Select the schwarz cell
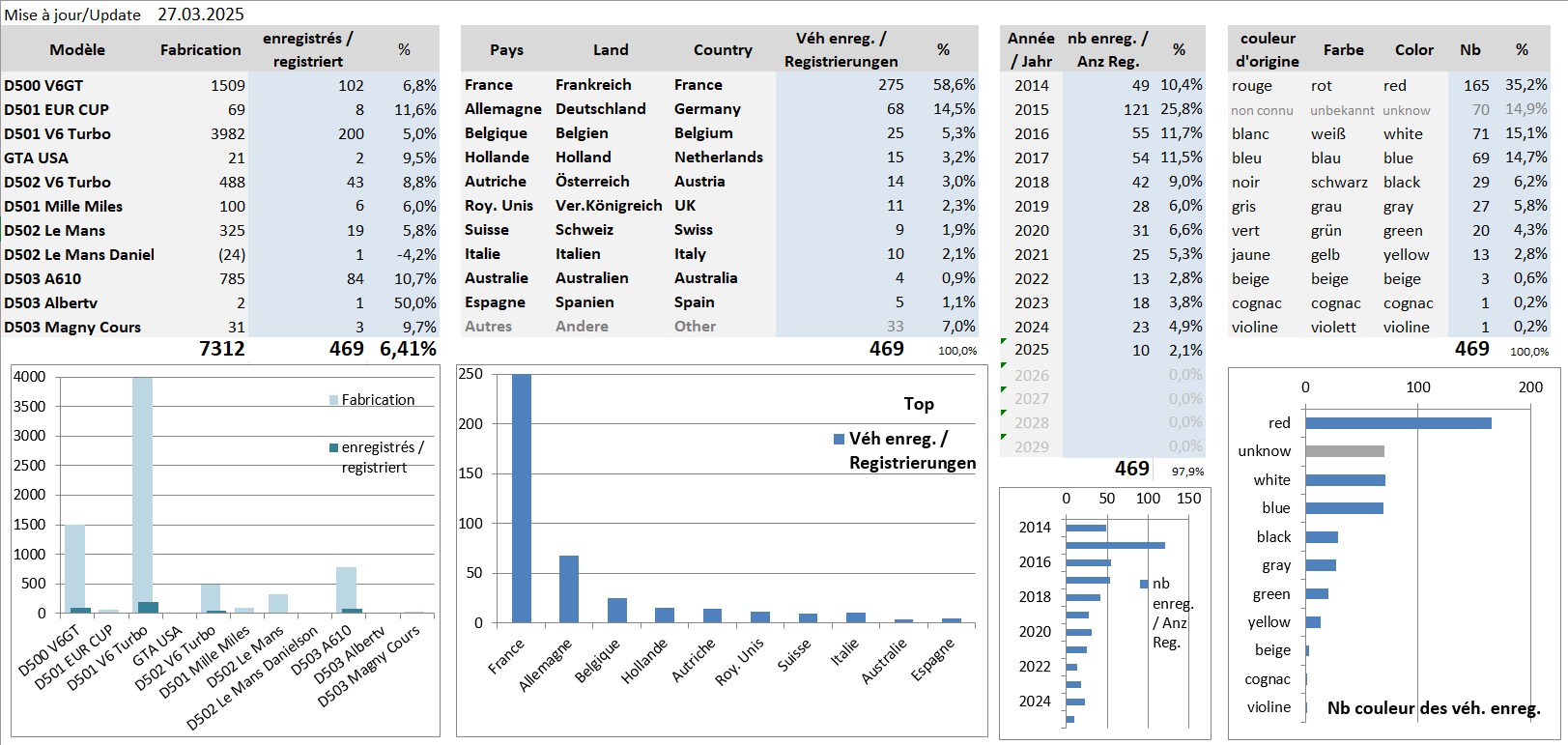1568x745 pixels. (1339, 182)
